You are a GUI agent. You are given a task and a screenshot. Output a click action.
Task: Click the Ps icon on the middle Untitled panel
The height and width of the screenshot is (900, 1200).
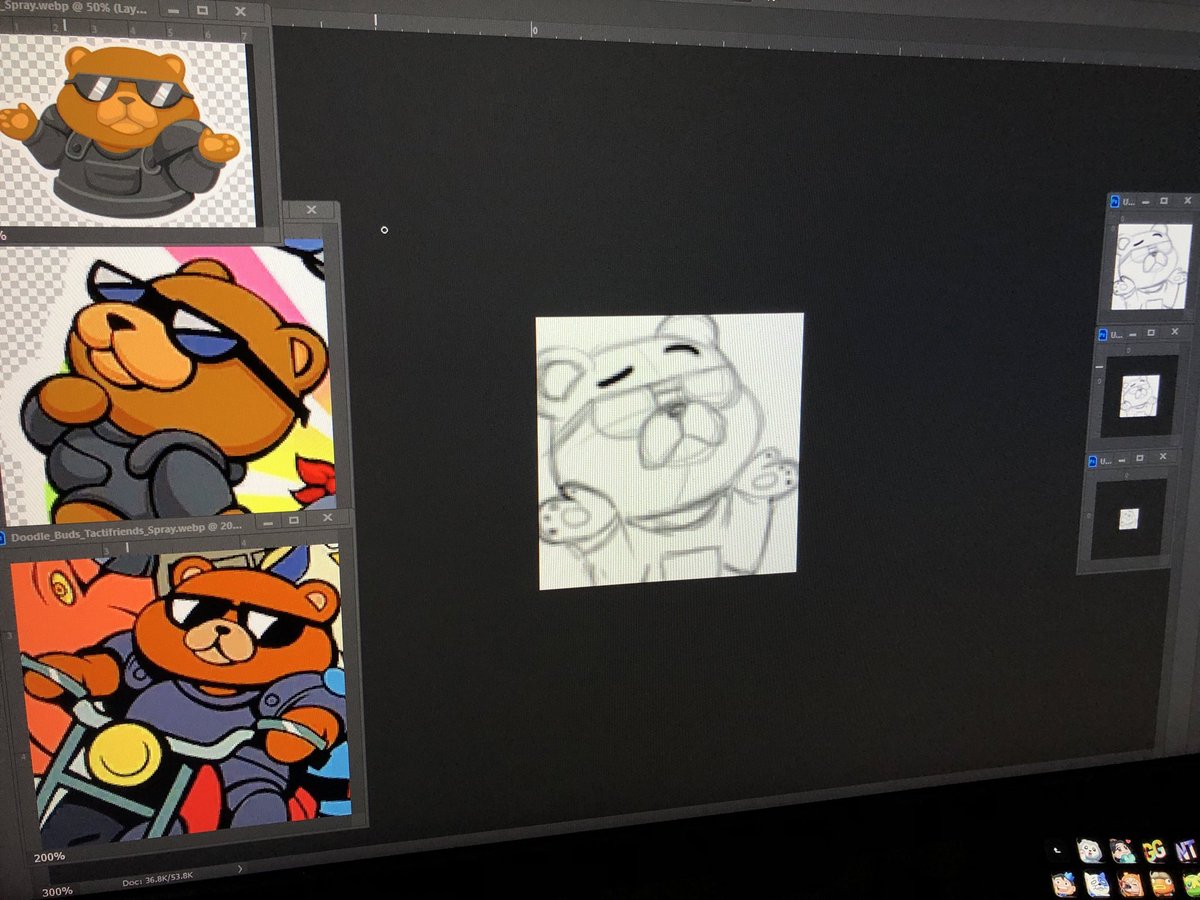coord(1102,333)
